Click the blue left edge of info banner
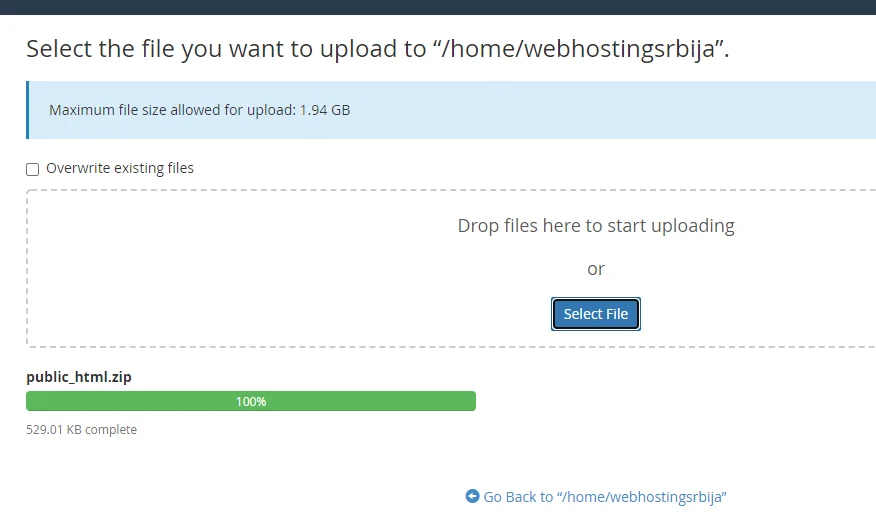Screen dimensions: 876x526 coord(27,110)
